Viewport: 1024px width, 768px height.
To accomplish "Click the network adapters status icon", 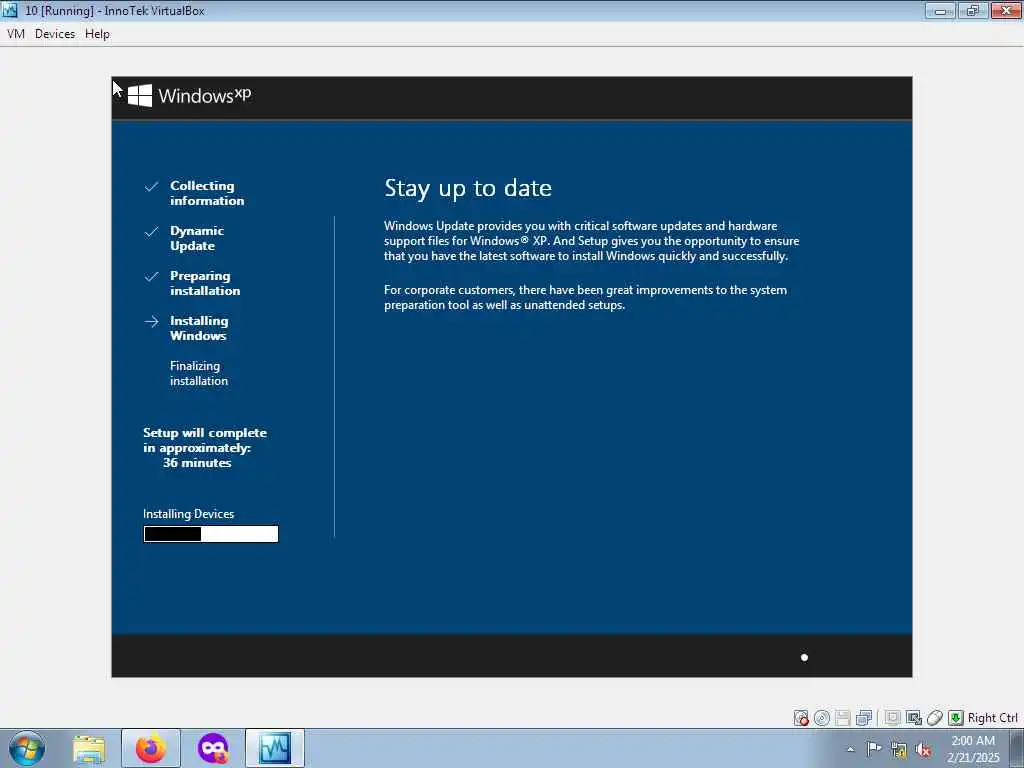I will (x=864, y=718).
